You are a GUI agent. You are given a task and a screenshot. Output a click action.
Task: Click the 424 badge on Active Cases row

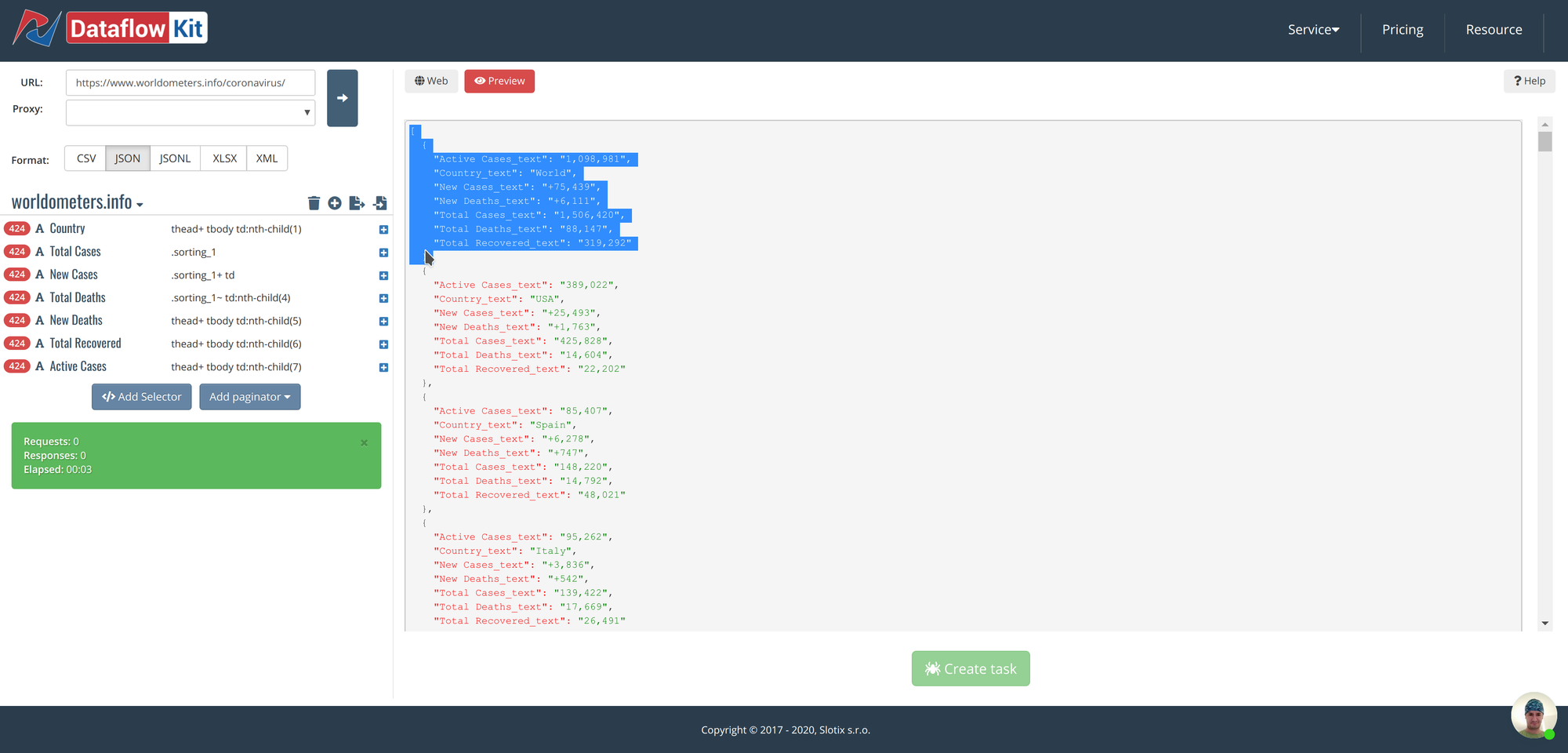click(17, 366)
